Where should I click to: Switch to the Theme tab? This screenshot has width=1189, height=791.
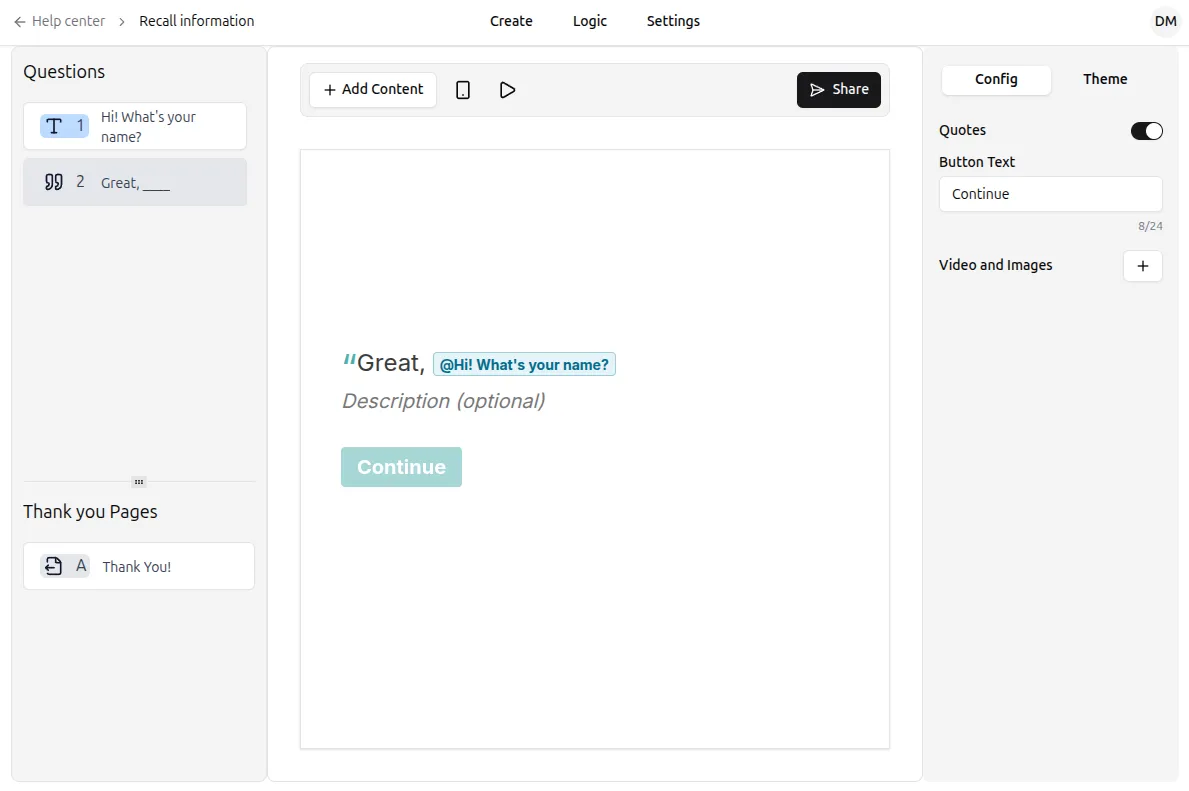point(1104,79)
